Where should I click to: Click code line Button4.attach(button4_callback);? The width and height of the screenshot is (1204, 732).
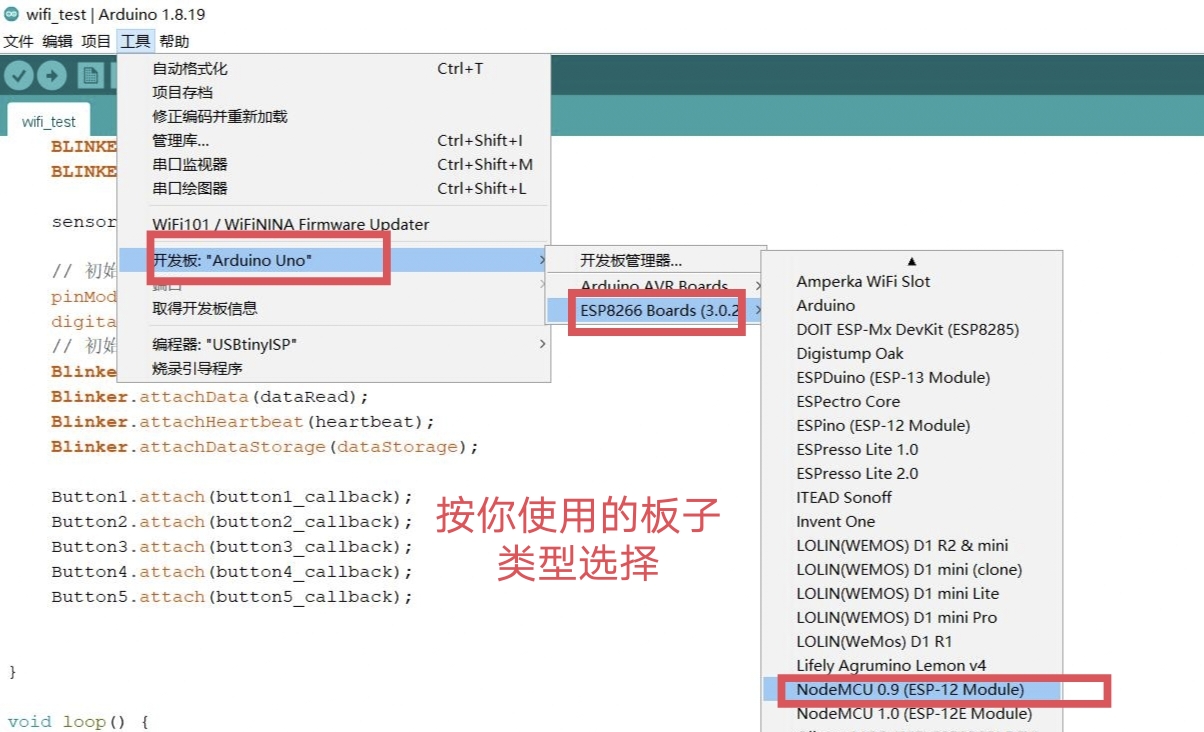pos(232,572)
